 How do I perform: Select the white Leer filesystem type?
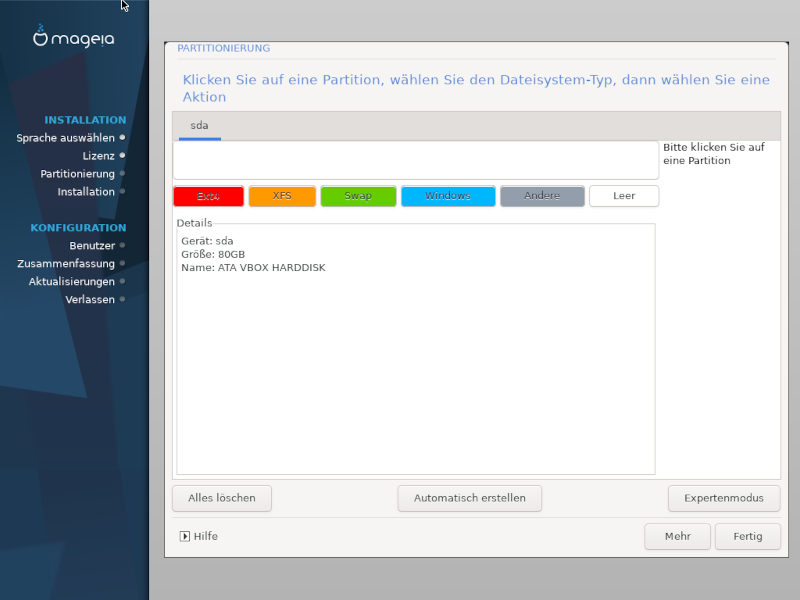click(x=624, y=196)
